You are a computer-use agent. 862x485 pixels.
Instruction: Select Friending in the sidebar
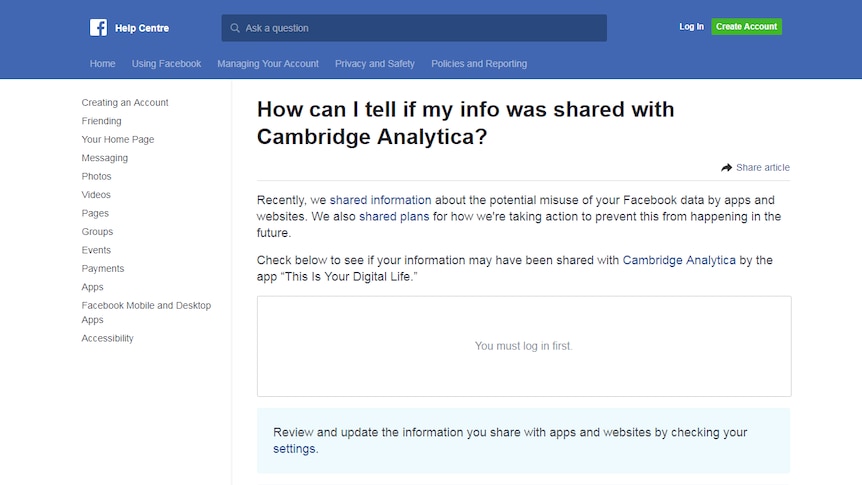coord(101,121)
